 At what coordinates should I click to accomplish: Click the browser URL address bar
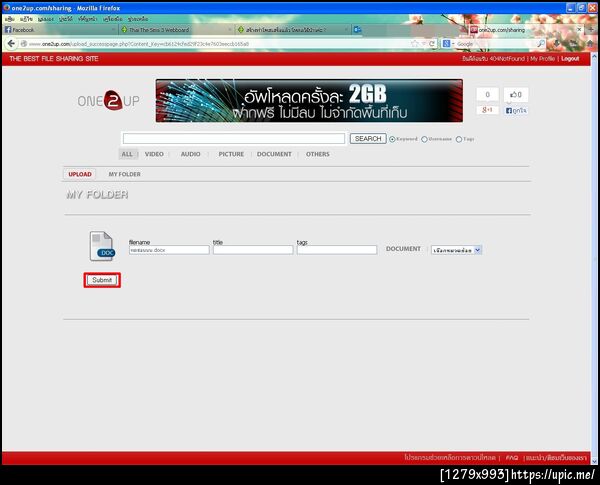[218, 44]
